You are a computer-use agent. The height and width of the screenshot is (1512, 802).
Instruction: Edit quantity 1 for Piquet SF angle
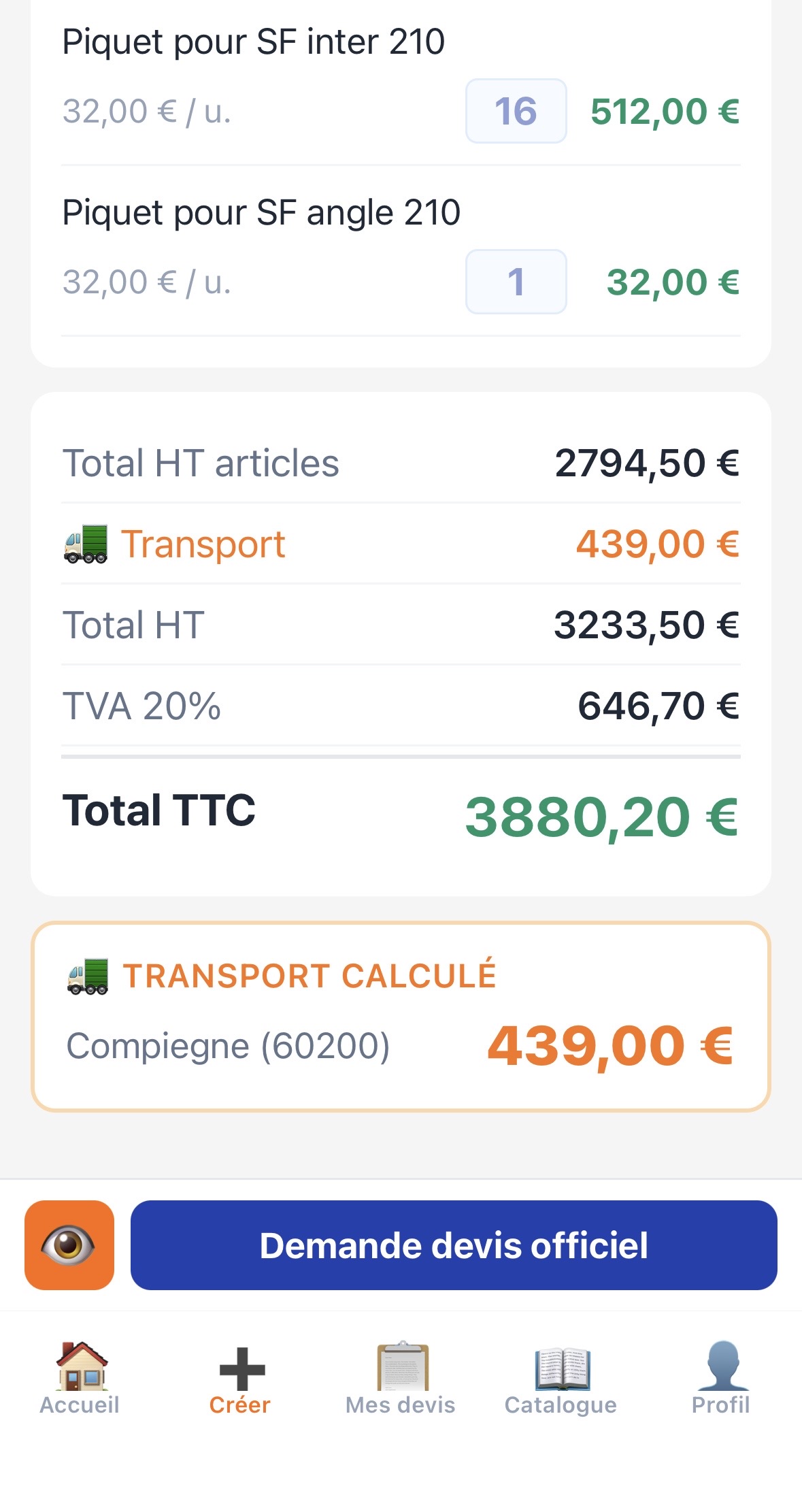[516, 282]
